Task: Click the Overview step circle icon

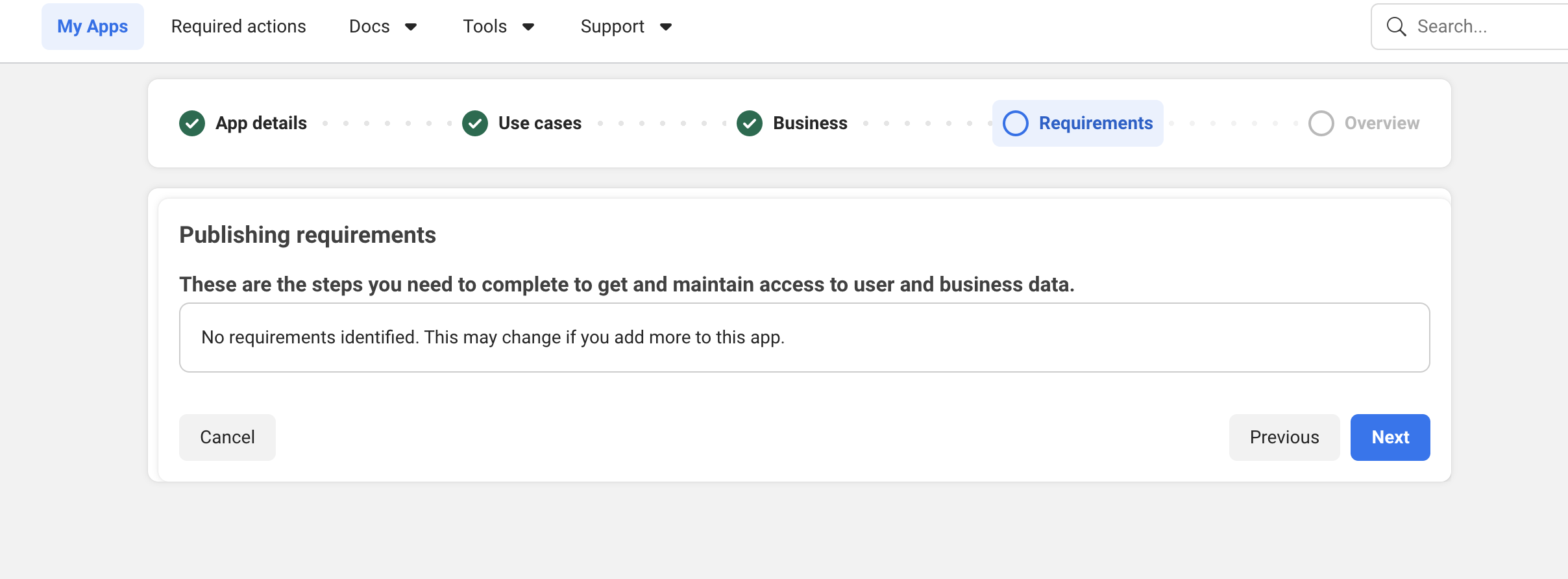Action: tap(1321, 123)
